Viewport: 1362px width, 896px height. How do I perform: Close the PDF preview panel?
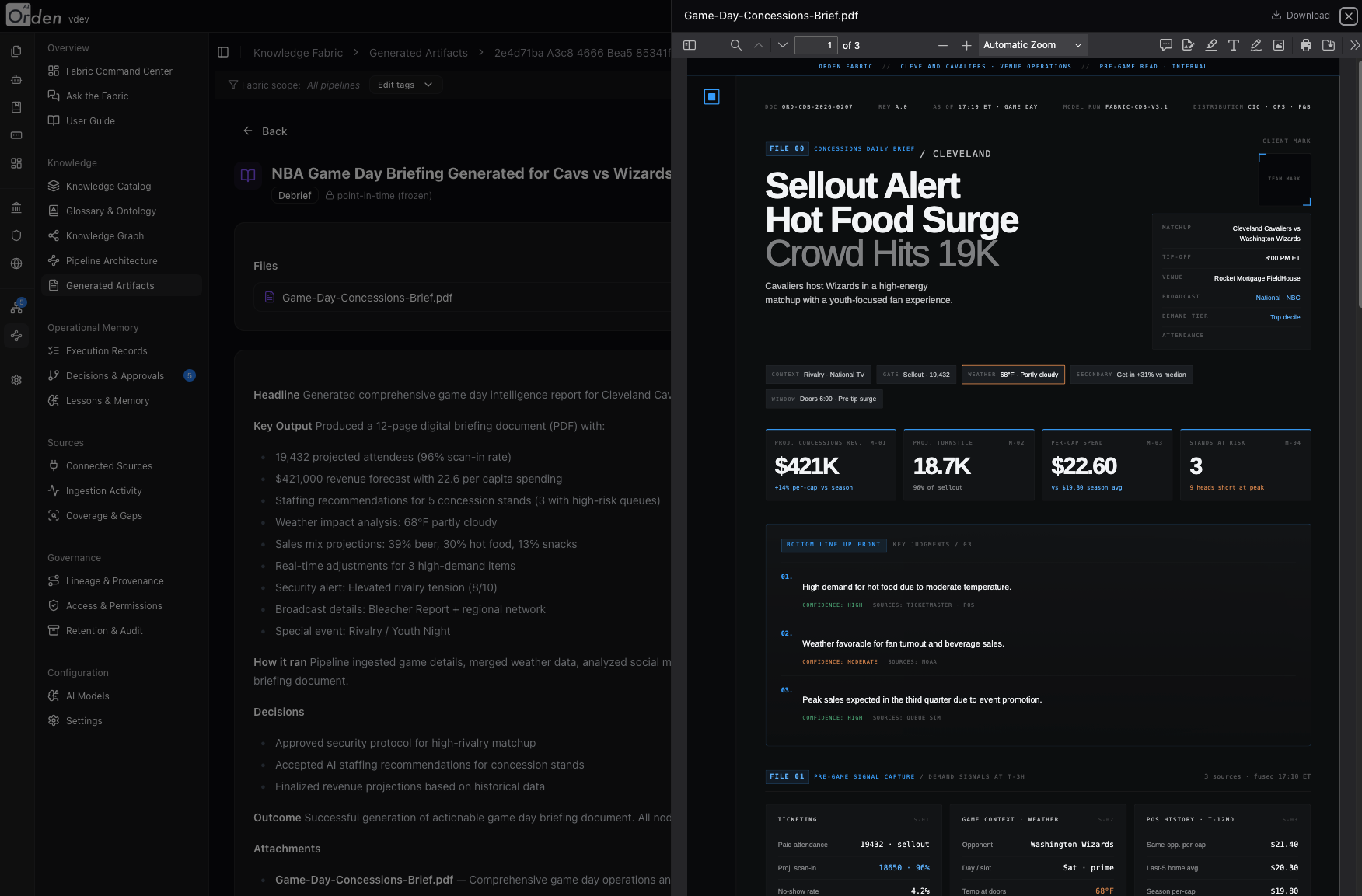click(1349, 16)
